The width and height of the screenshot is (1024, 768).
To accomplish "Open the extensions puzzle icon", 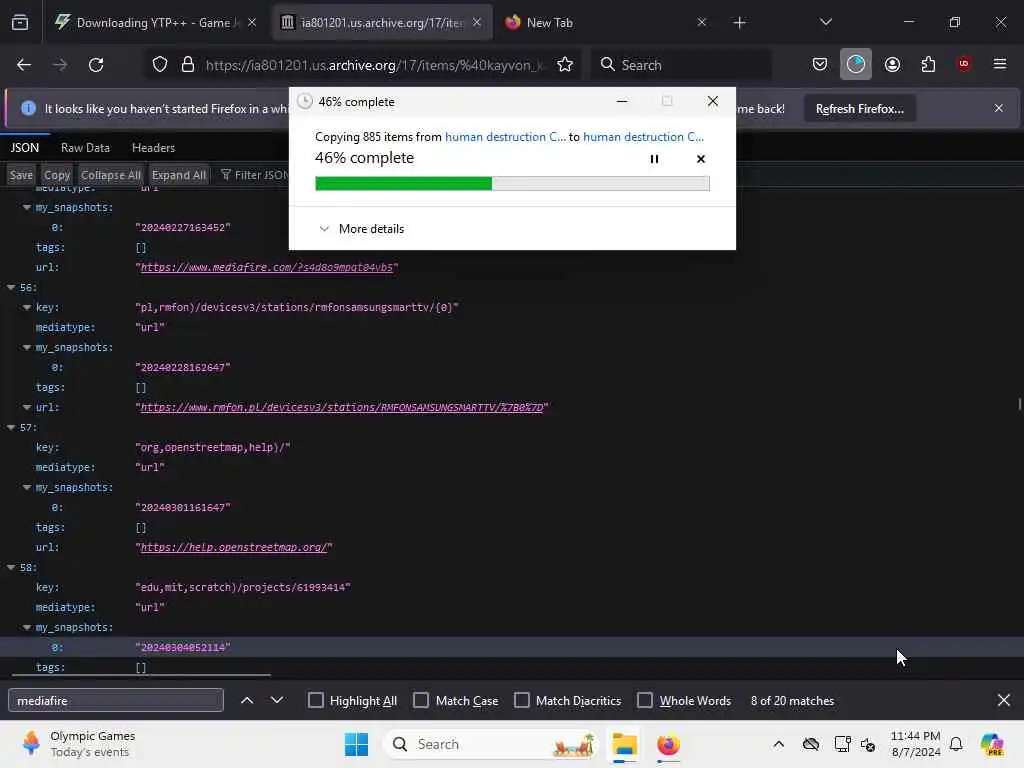I will tap(928, 64).
